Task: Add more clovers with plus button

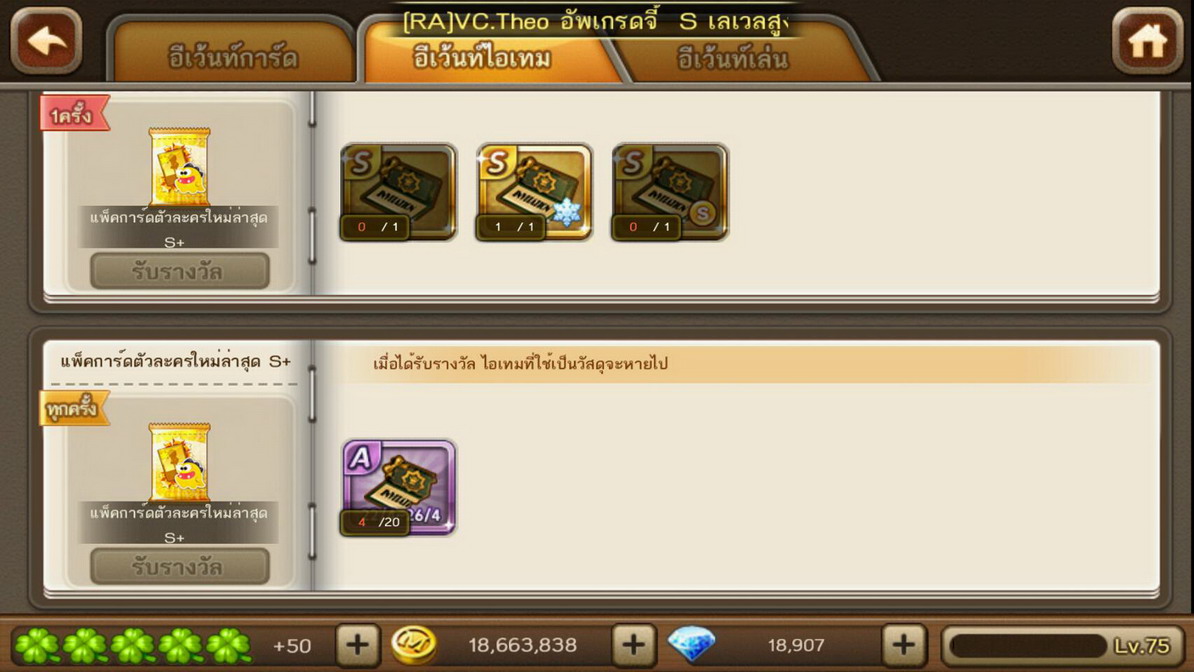Action: 357,645
